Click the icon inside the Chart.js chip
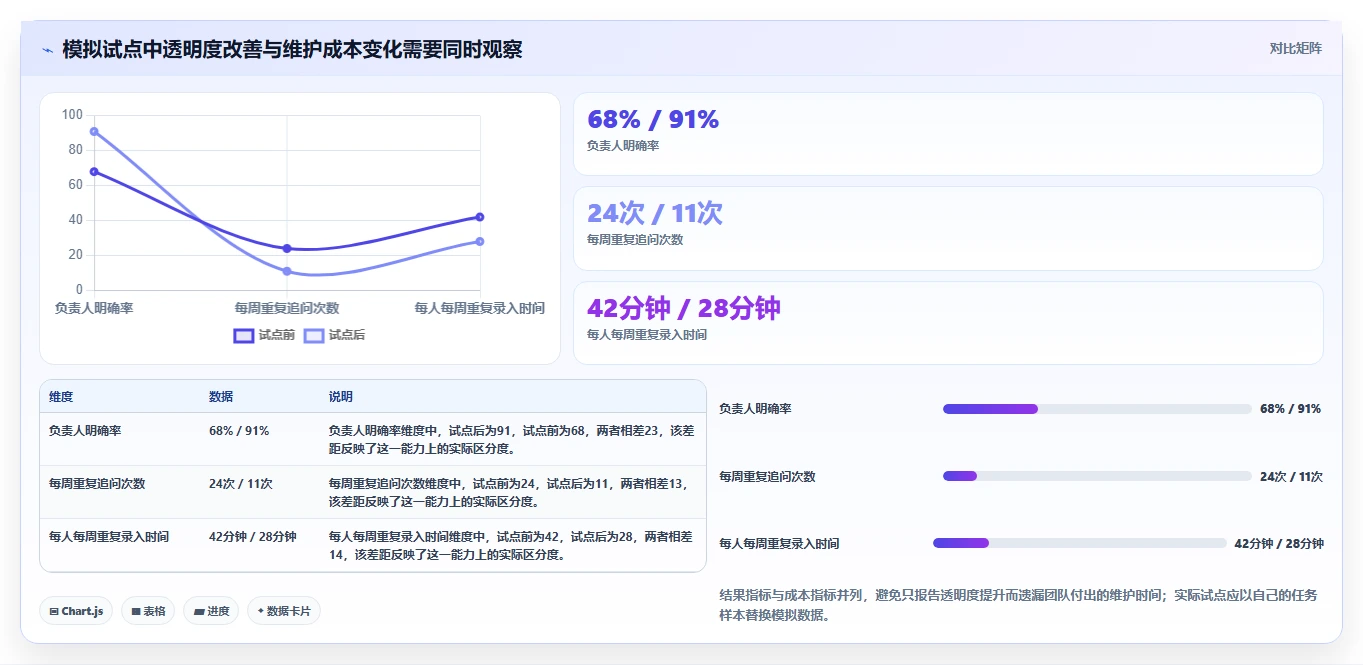 54,611
